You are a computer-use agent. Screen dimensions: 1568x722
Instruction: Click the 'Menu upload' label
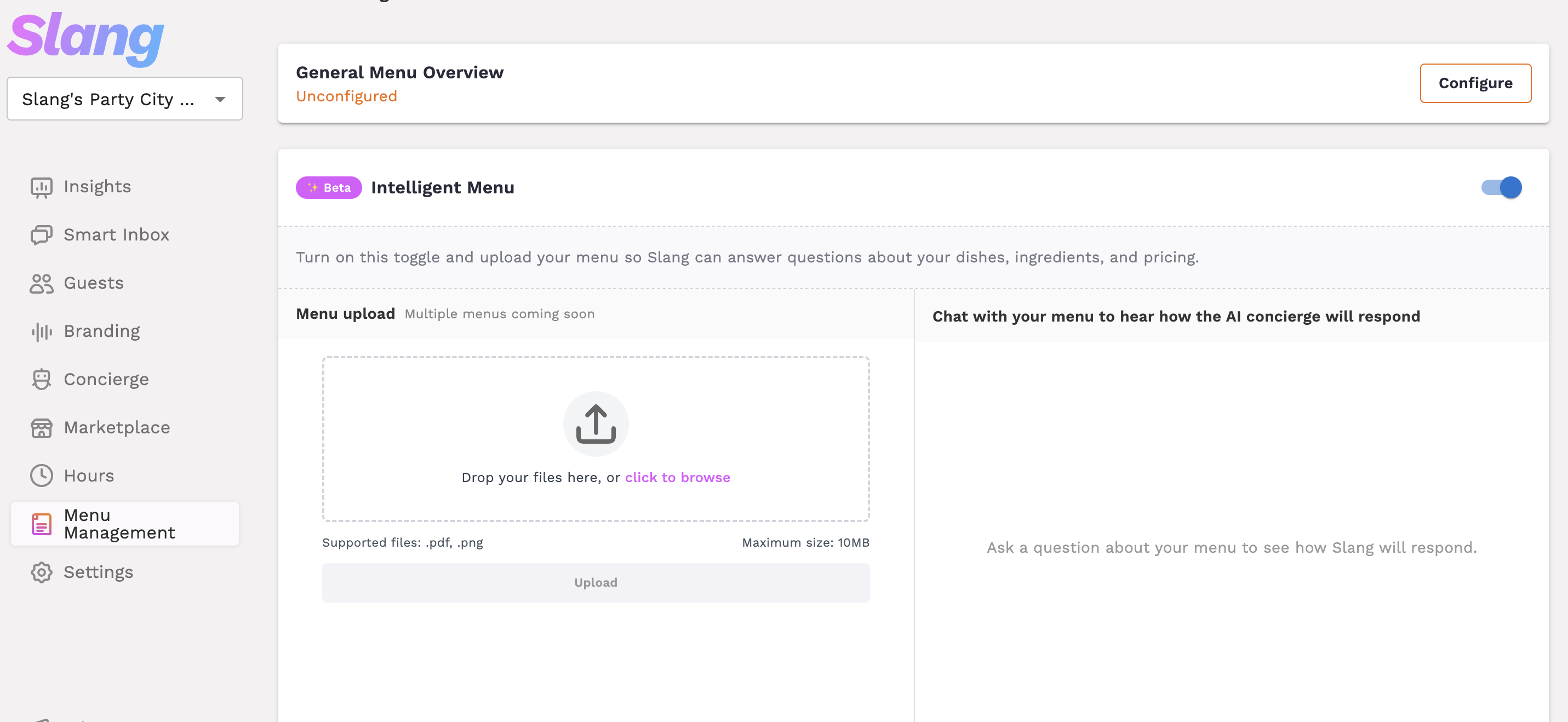[x=346, y=314]
